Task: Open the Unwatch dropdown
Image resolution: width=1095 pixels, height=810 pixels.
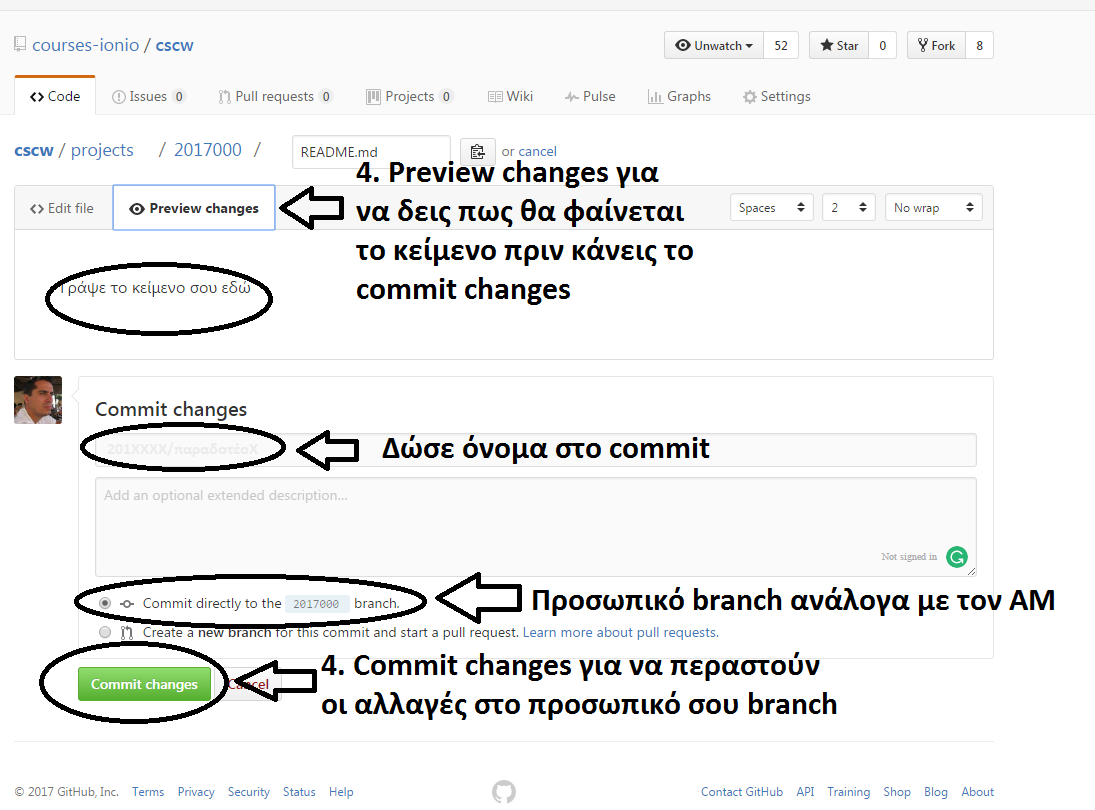Action: coord(714,45)
